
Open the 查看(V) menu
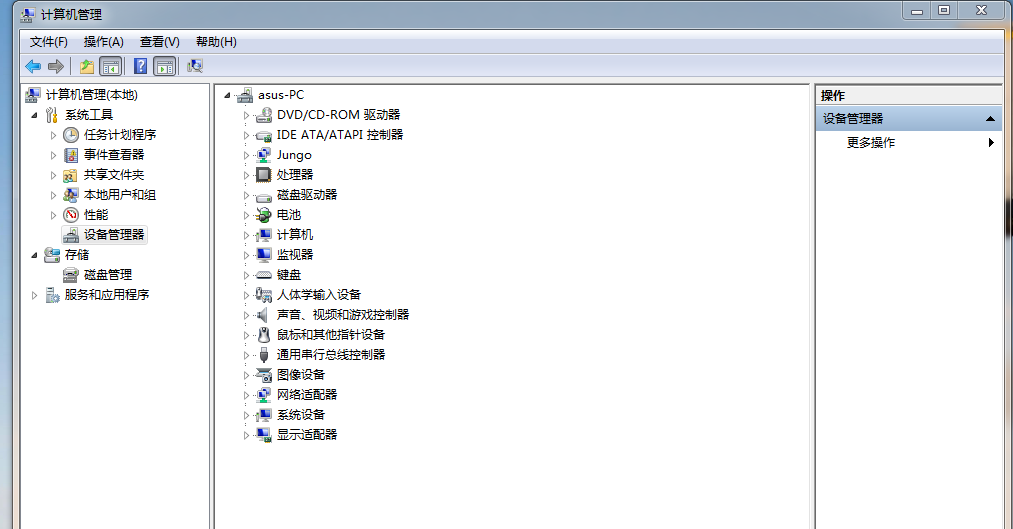coord(159,42)
